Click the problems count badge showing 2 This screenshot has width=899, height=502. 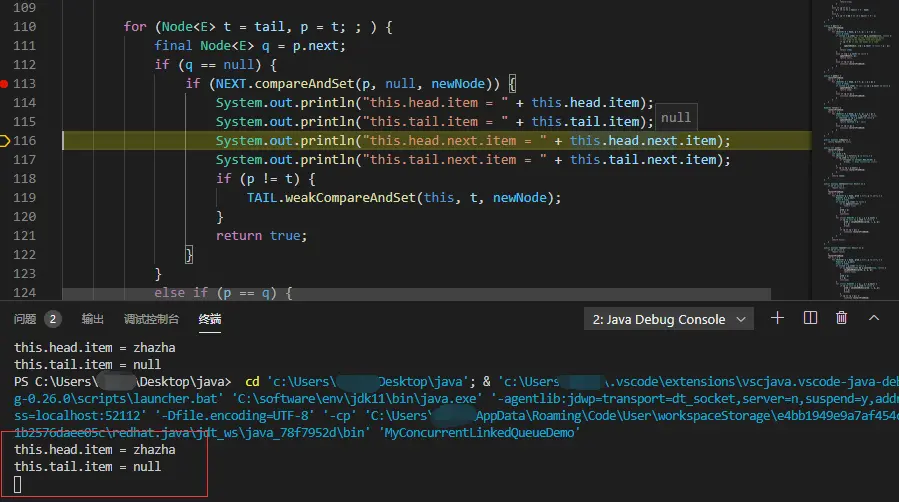pos(53,319)
